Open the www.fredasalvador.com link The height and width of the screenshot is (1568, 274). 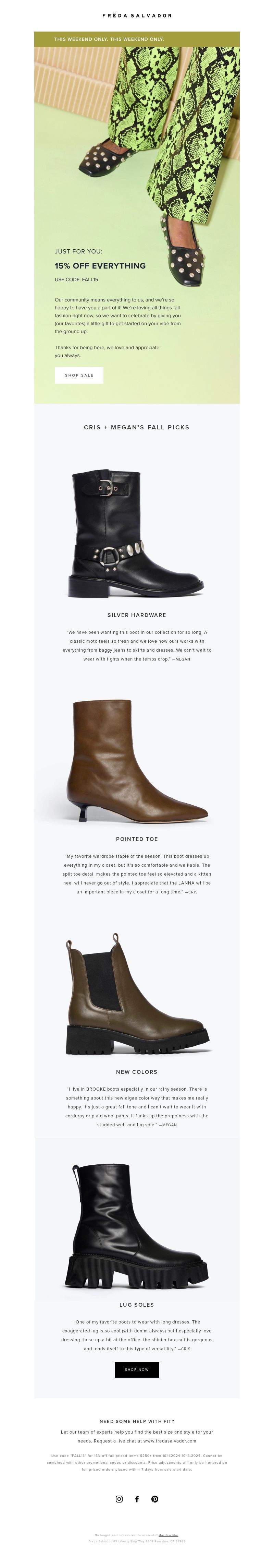click(x=170, y=1441)
